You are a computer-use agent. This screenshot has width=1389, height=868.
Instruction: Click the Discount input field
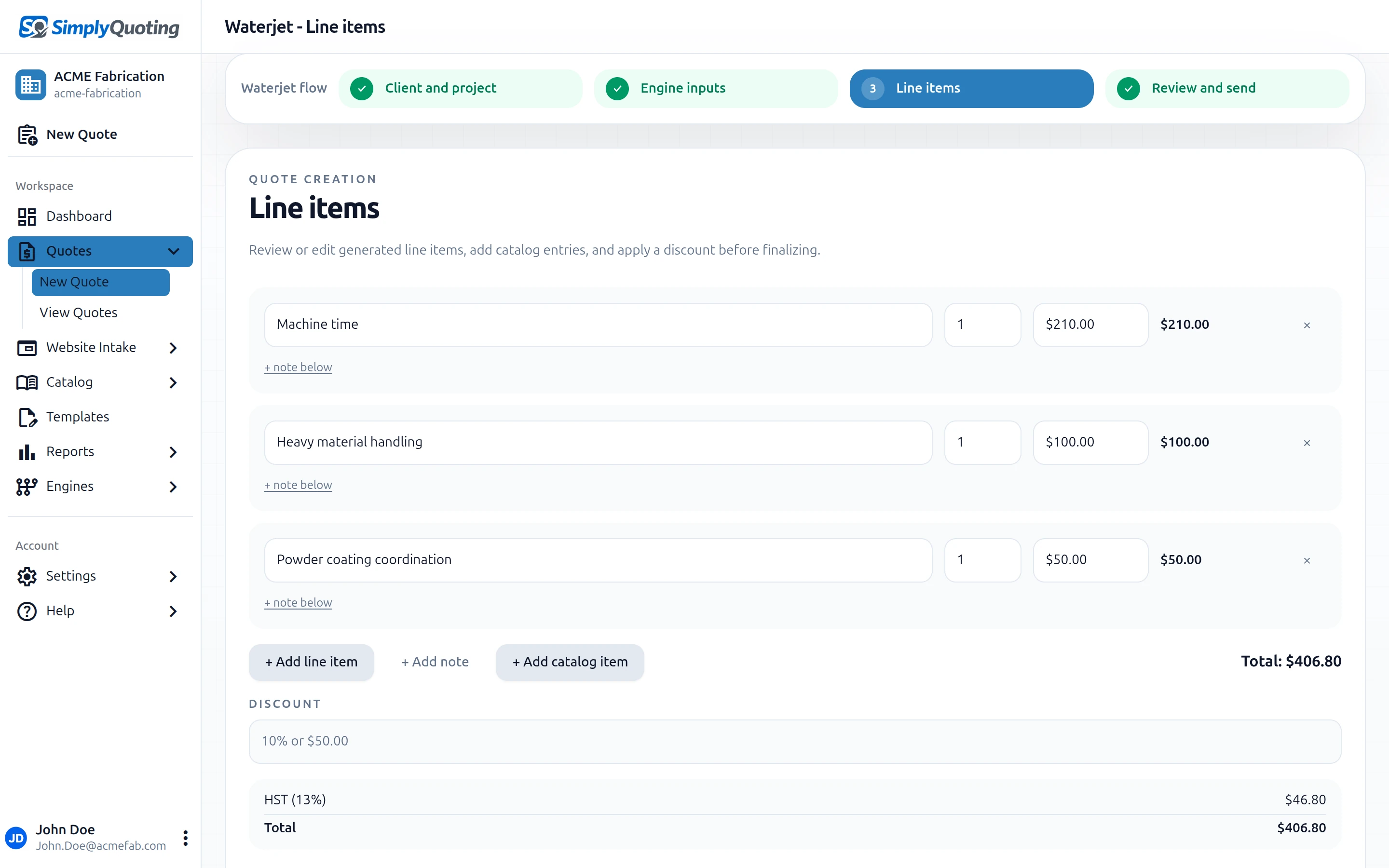point(795,742)
